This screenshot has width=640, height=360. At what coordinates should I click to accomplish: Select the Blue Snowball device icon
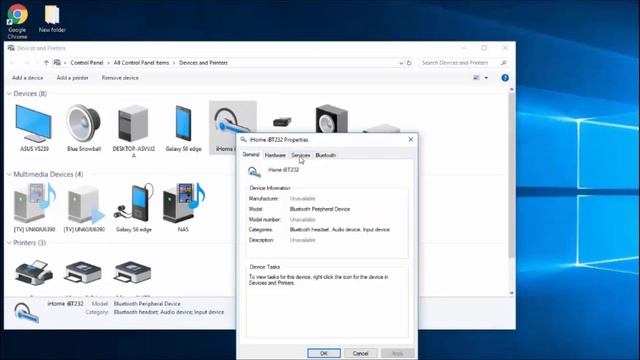coord(84,128)
